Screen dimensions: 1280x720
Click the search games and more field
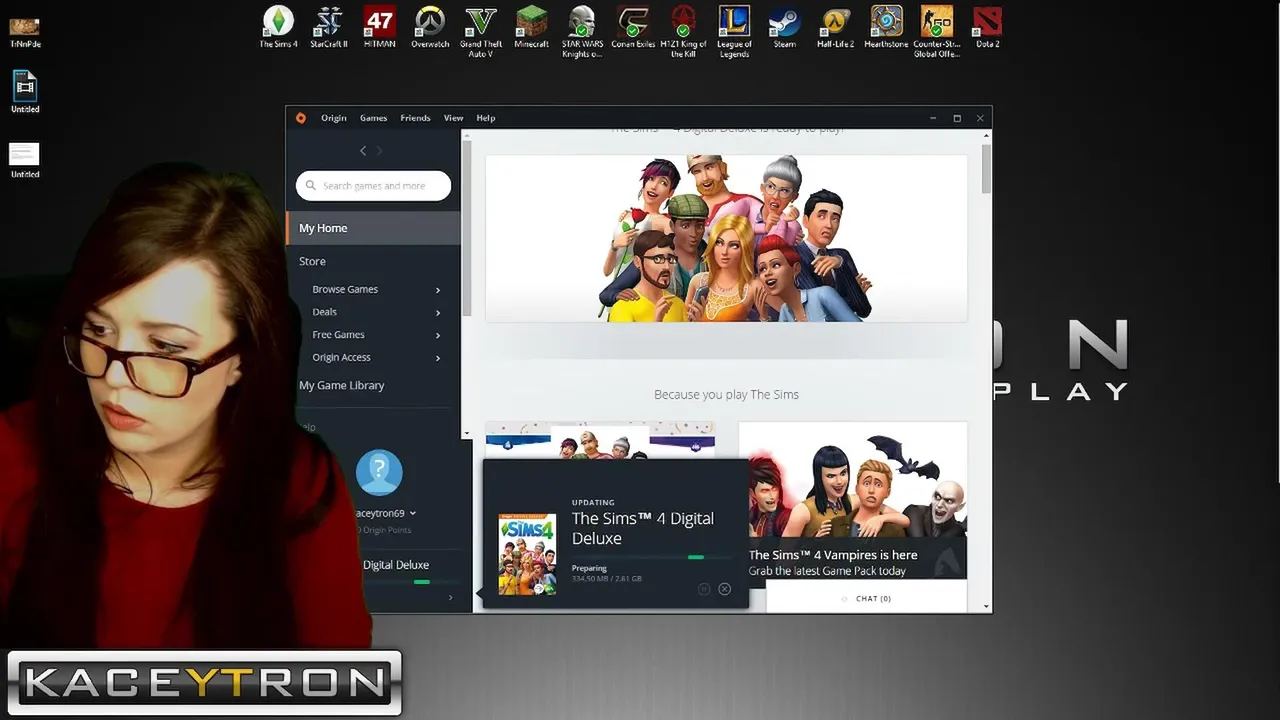coord(373,186)
